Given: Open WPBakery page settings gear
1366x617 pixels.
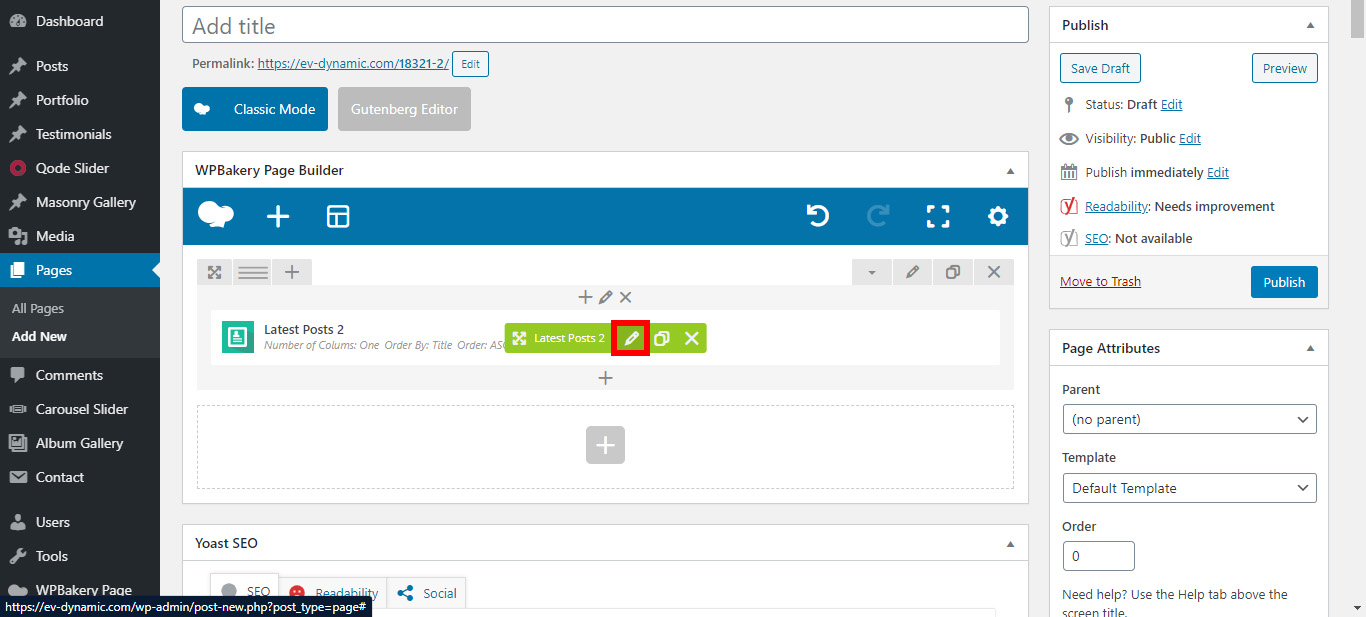Looking at the screenshot, I should click(x=997, y=216).
